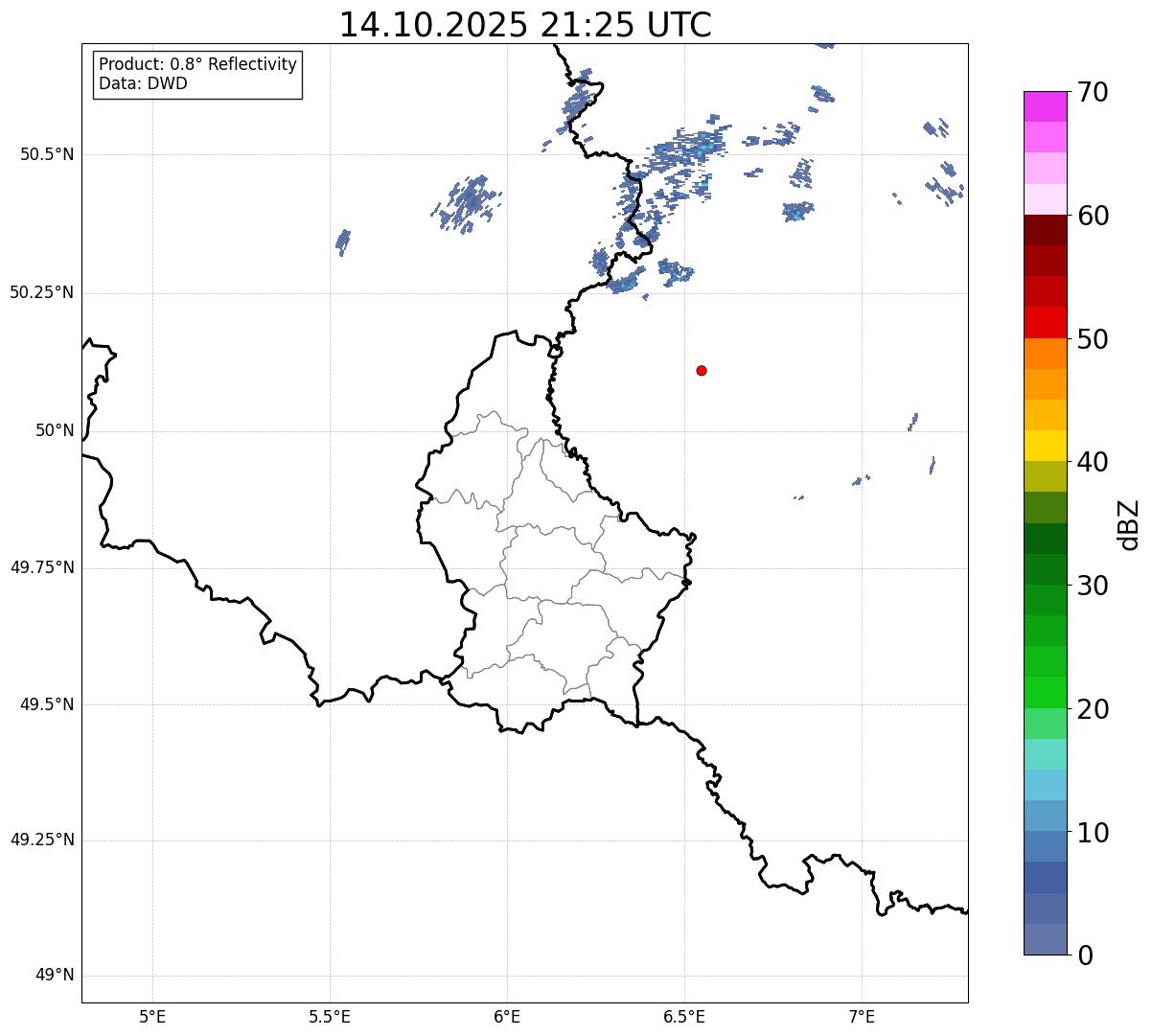Click the 'Data: DWD' text
This screenshot has width=1152, height=1036.
(143, 83)
